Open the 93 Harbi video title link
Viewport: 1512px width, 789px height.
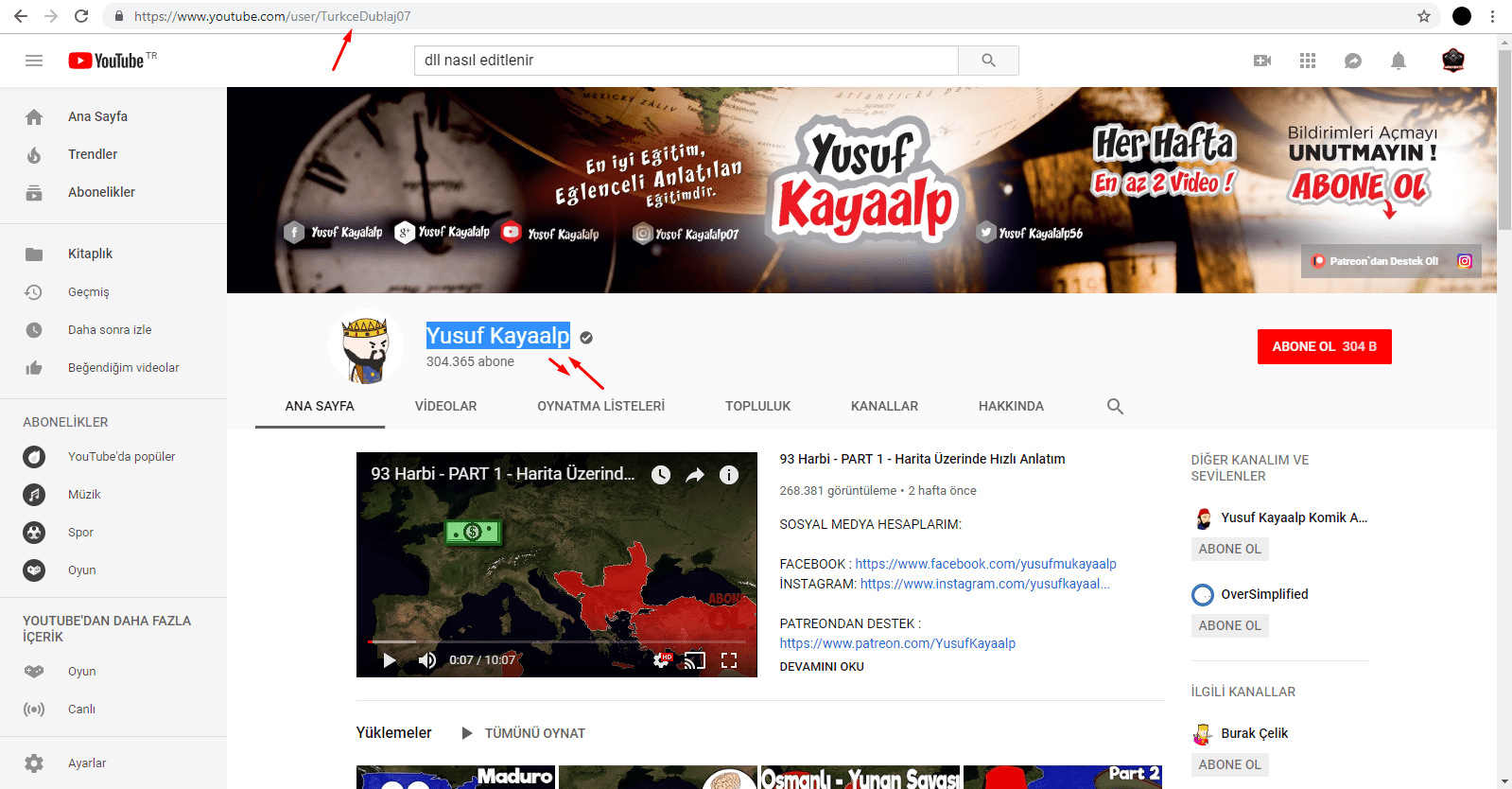(922, 459)
